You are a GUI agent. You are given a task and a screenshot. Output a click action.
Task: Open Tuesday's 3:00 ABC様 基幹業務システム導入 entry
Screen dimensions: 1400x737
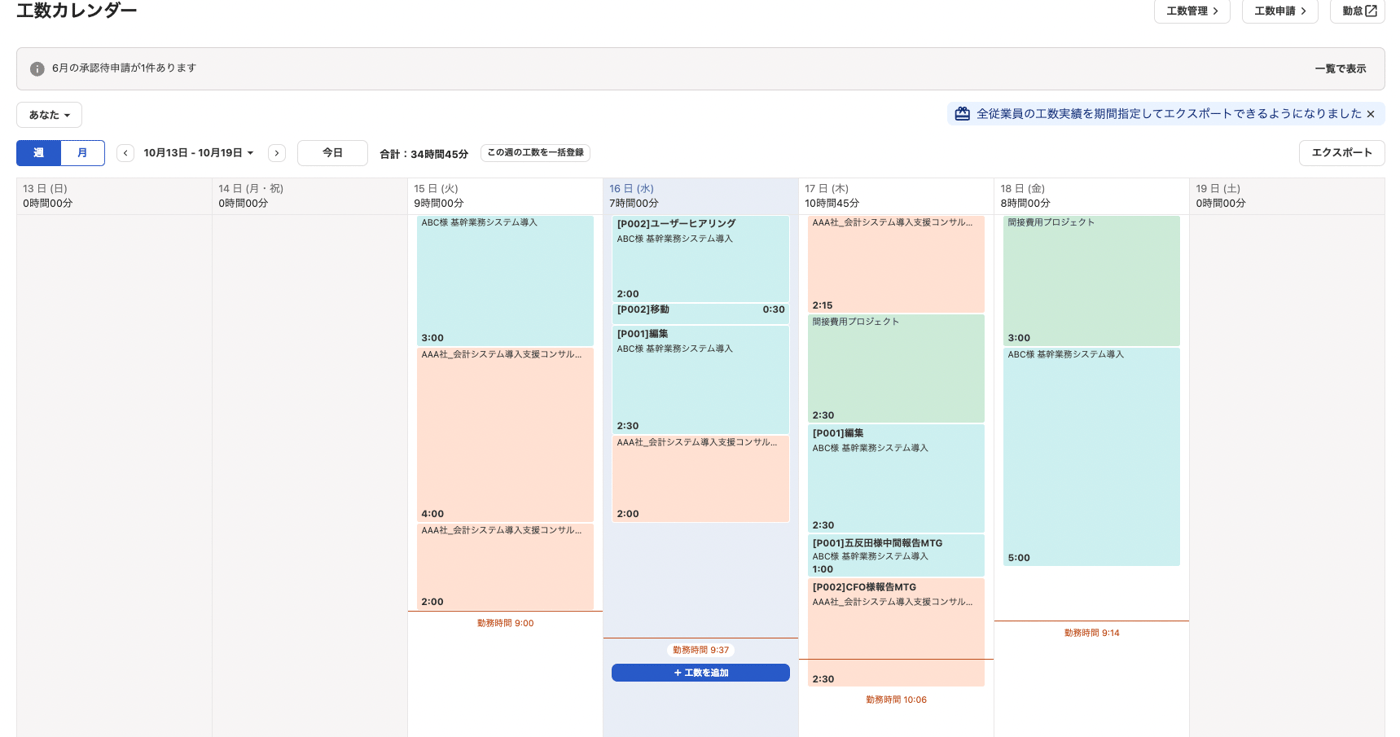505,281
